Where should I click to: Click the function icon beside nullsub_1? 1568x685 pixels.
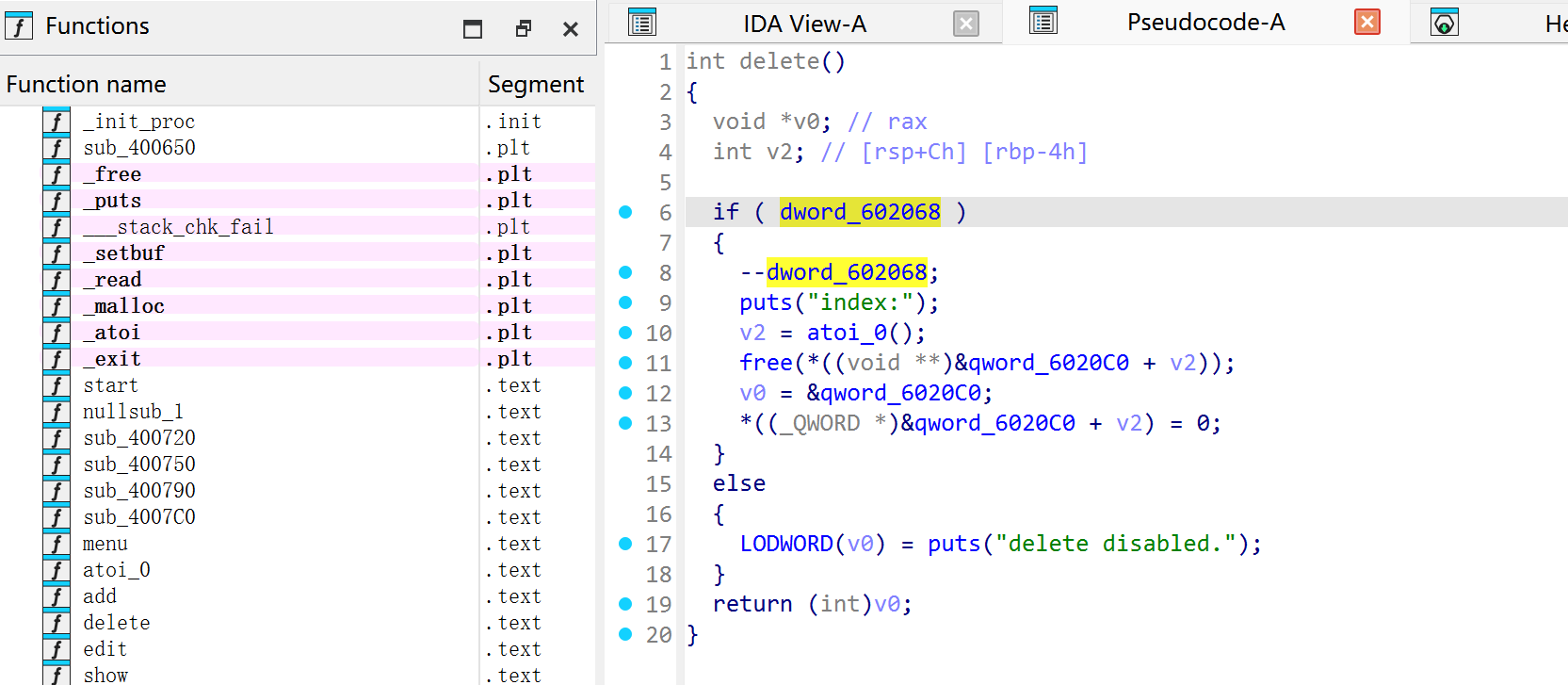point(57,412)
